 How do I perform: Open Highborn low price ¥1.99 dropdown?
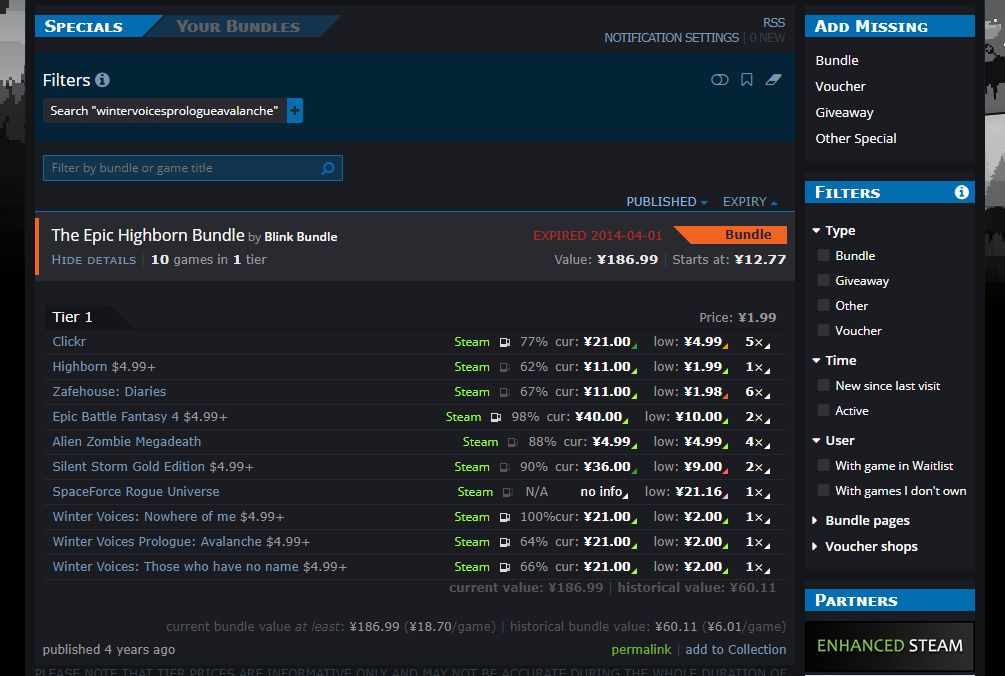(x=706, y=367)
